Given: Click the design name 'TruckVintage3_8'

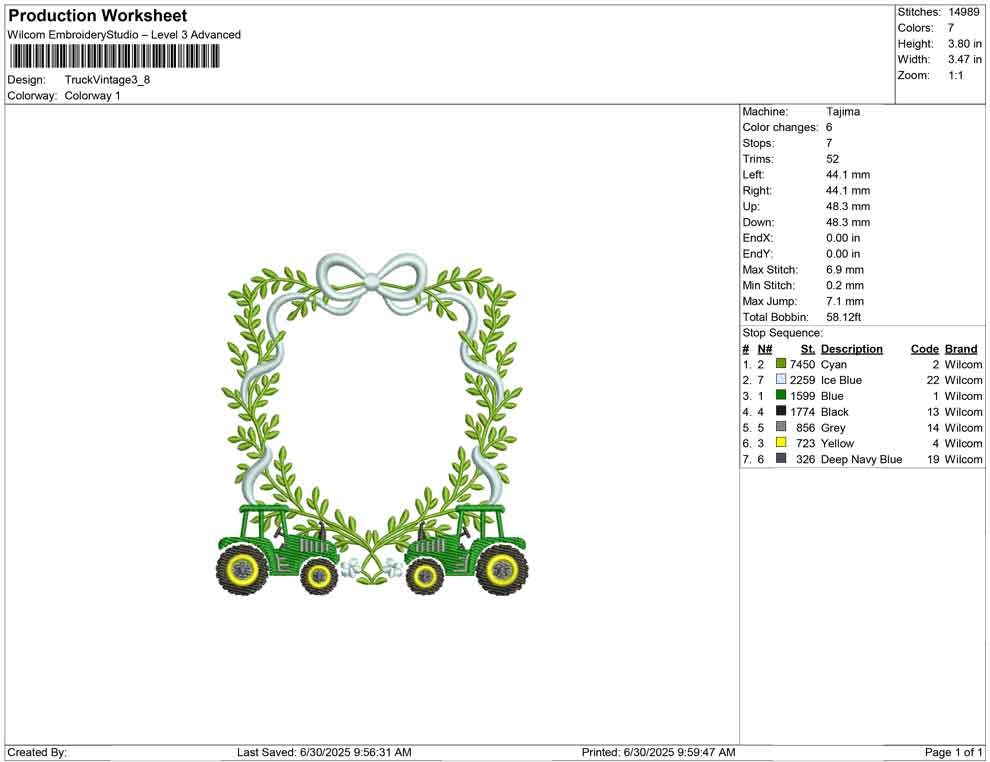Looking at the screenshot, I should (107, 80).
